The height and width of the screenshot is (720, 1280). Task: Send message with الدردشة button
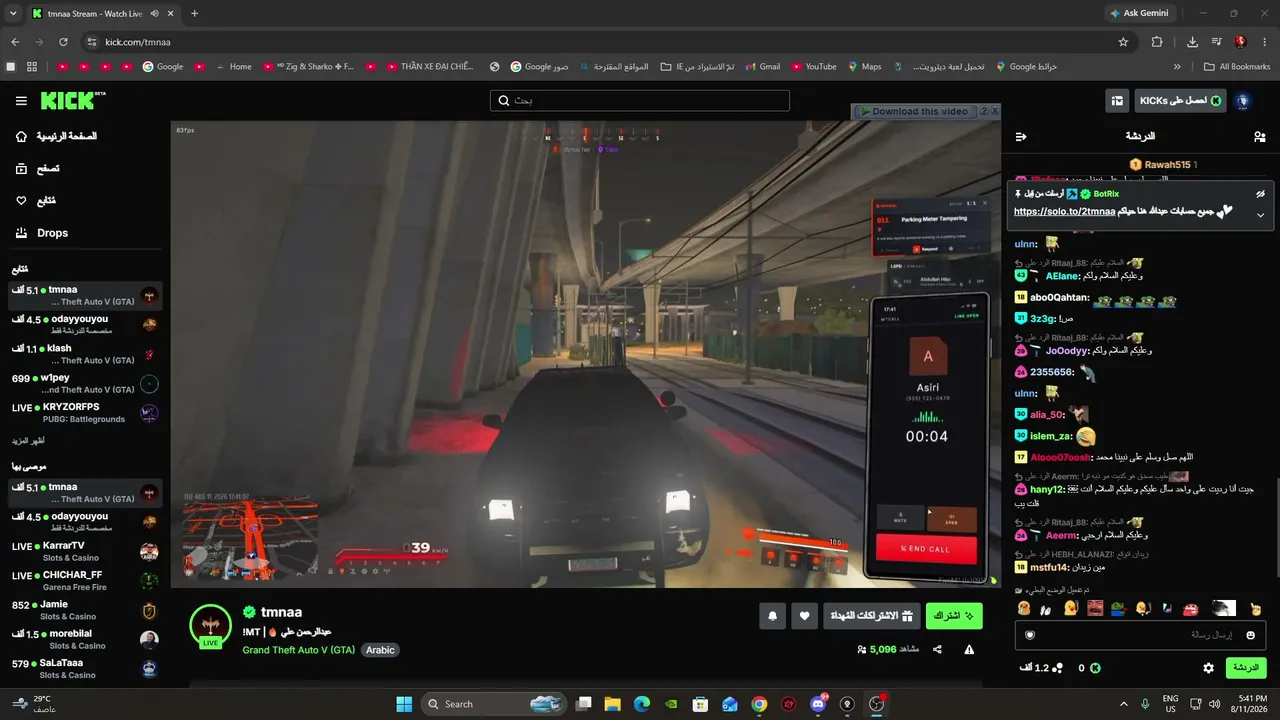pos(1246,668)
